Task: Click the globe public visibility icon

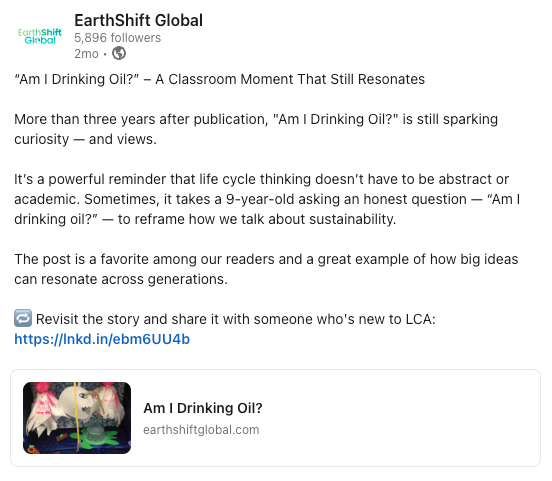Action: click(119, 54)
